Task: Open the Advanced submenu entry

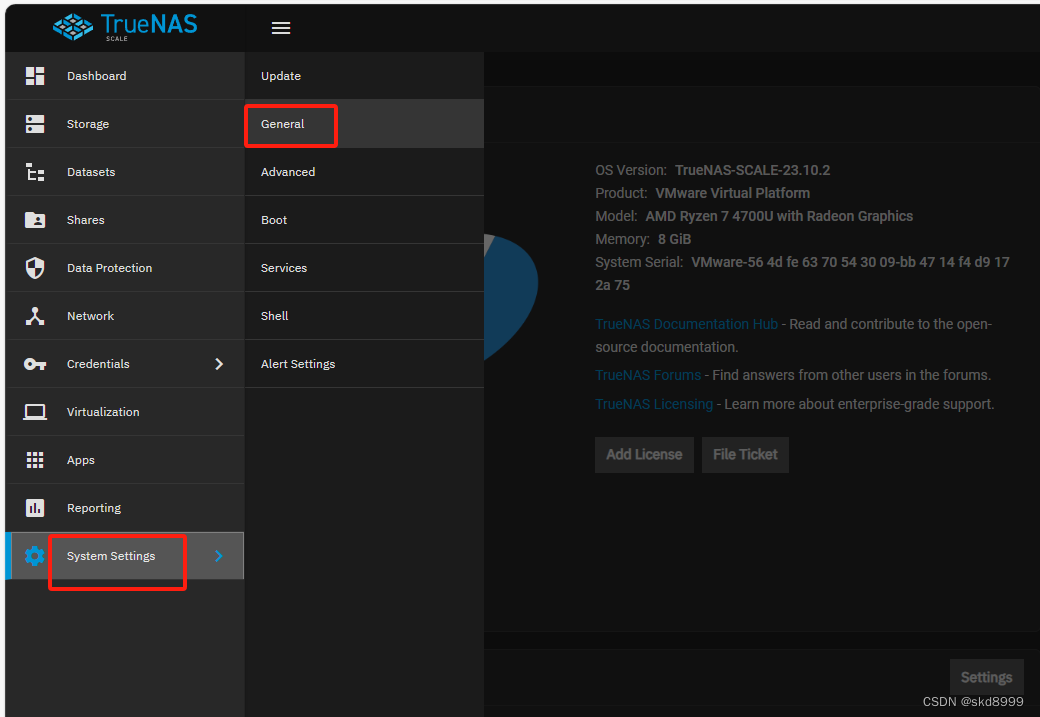Action: (x=364, y=172)
